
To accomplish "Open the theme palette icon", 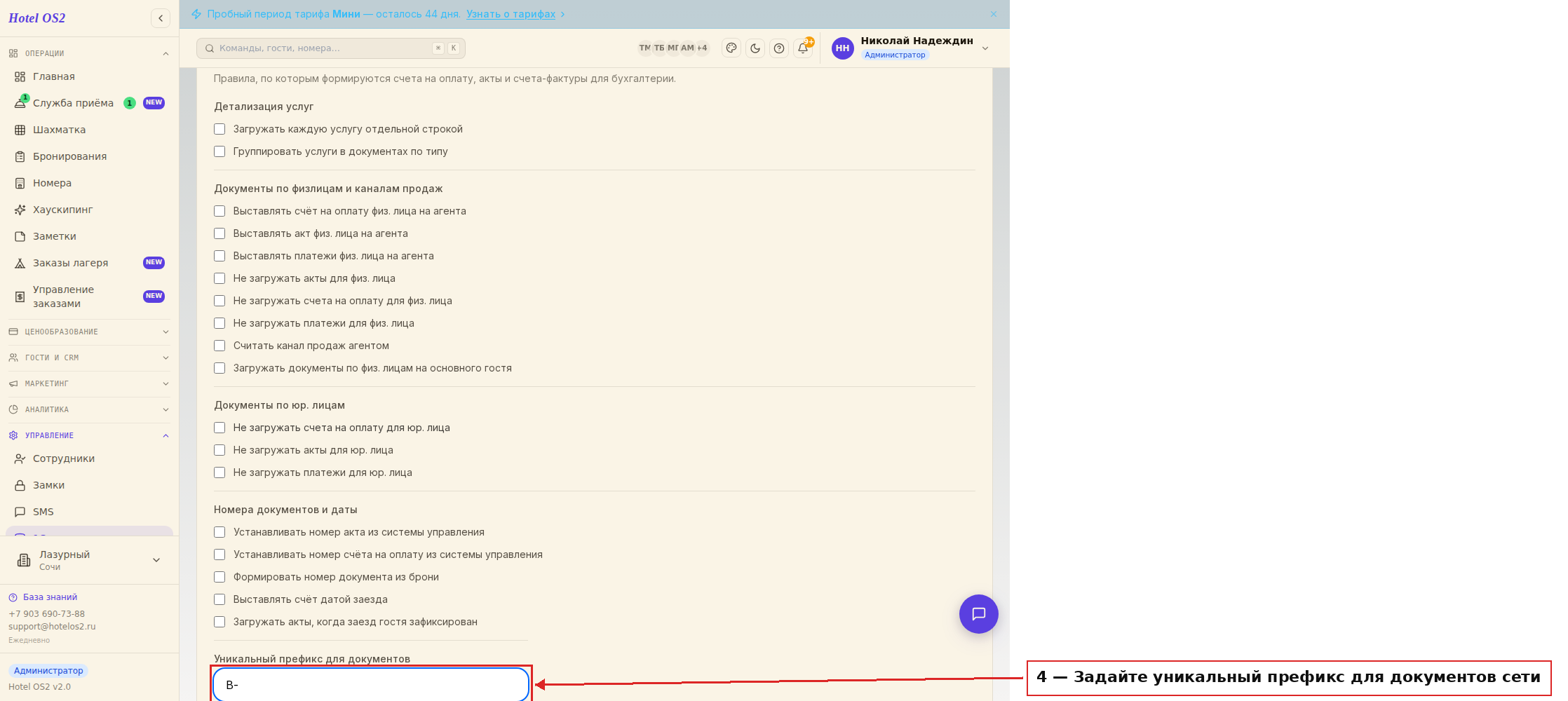I will pos(731,48).
